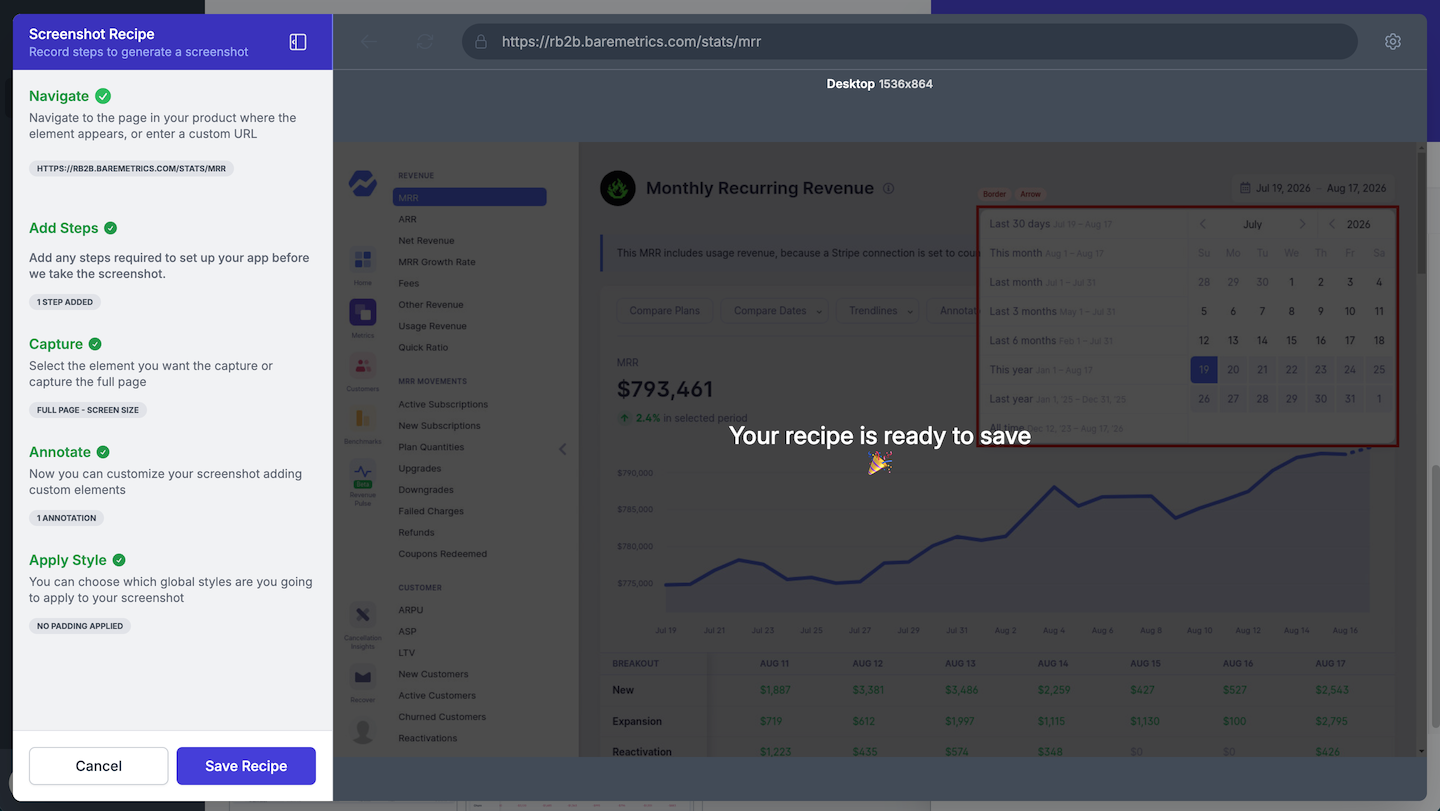Click the lock icon in the URL bar

481,42
